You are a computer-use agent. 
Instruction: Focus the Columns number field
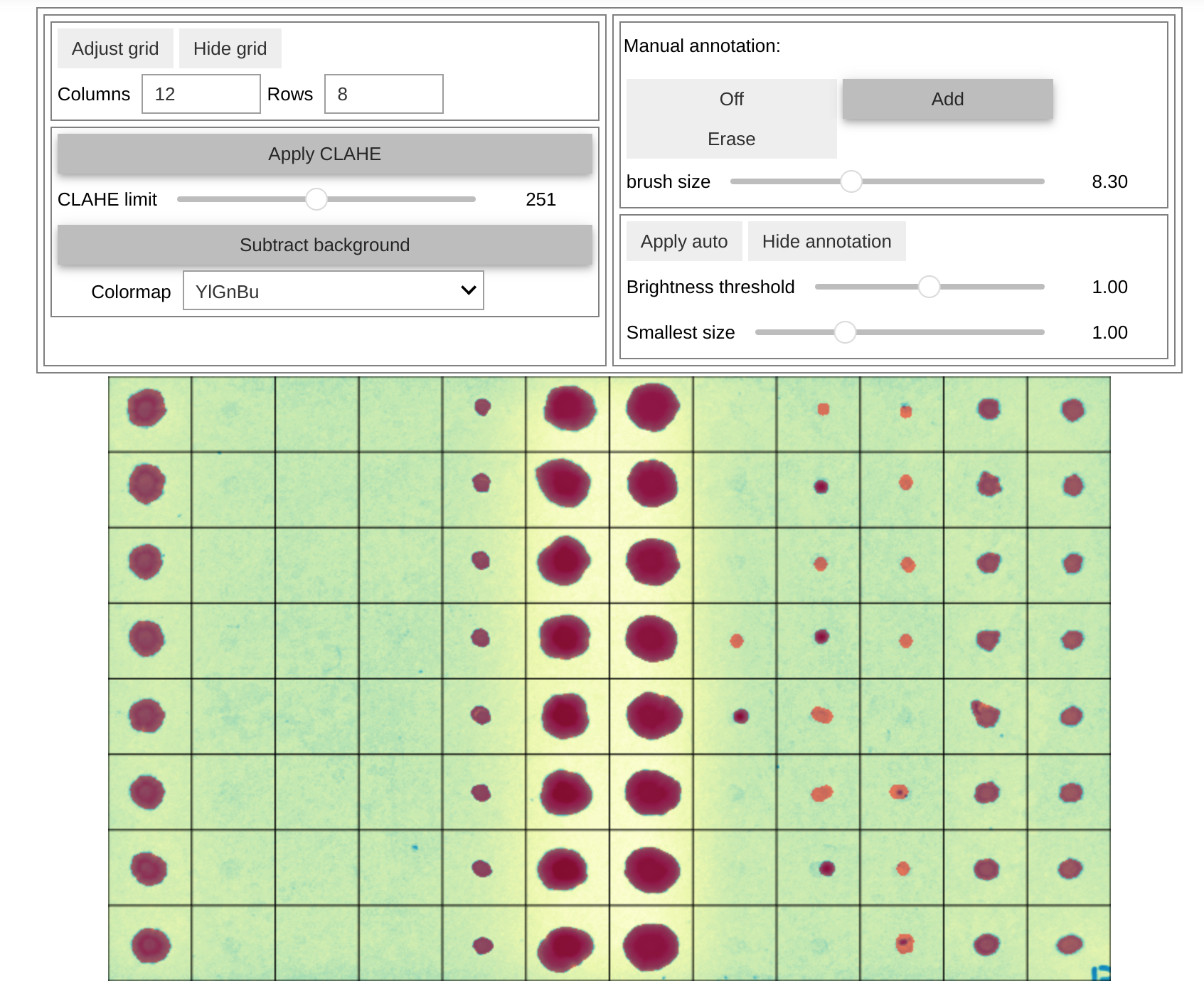coord(201,94)
